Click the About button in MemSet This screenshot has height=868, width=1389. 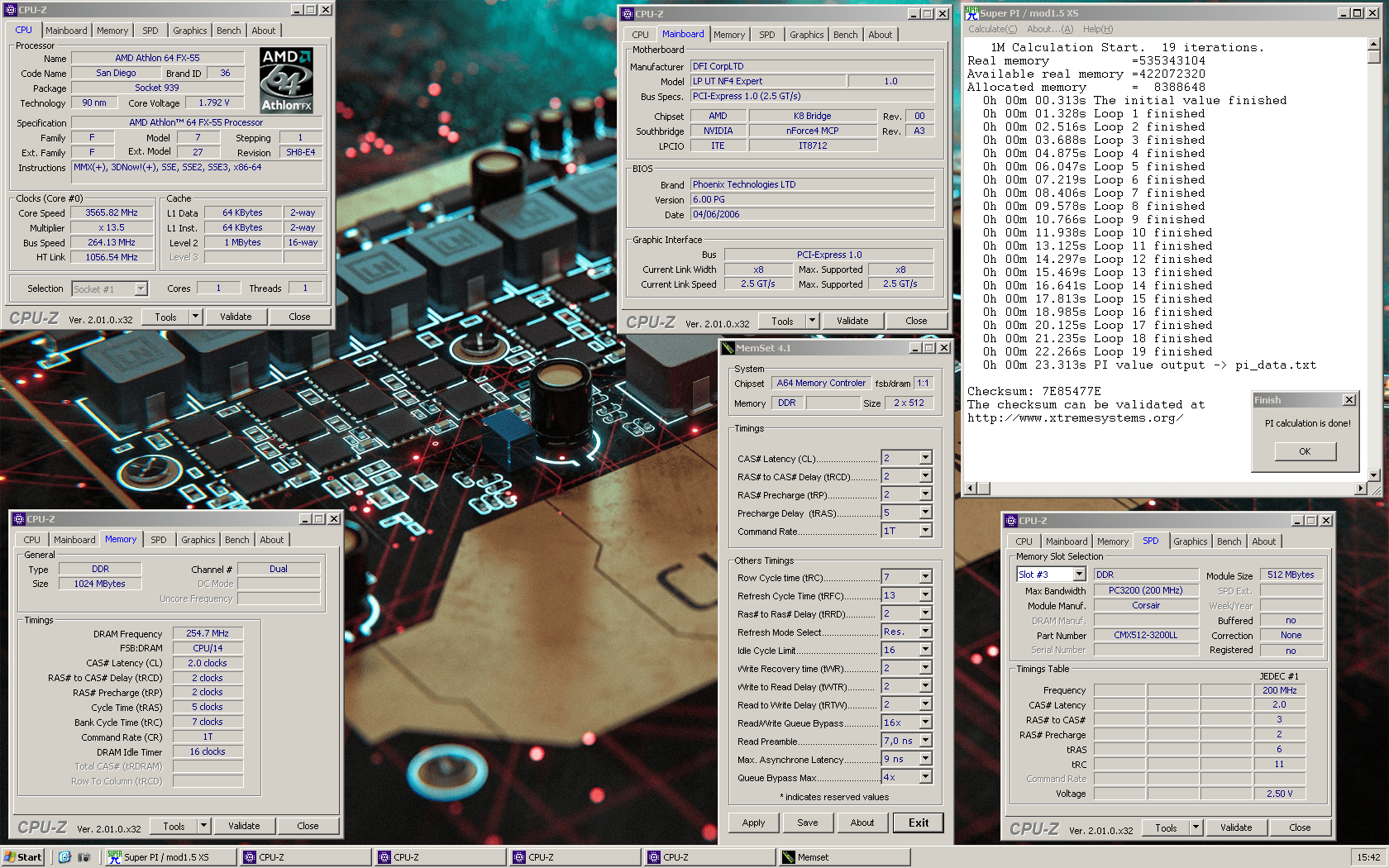[862, 823]
